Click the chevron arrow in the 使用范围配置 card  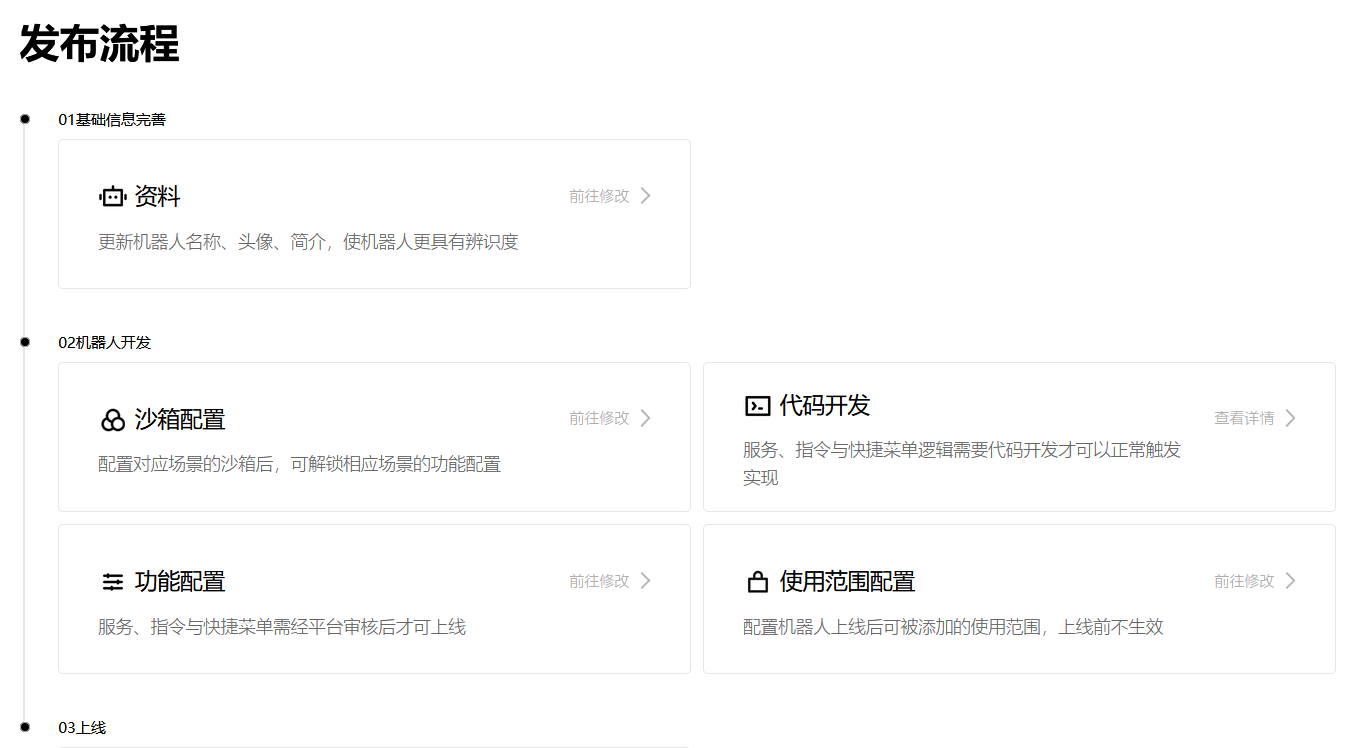(1290, 581)
